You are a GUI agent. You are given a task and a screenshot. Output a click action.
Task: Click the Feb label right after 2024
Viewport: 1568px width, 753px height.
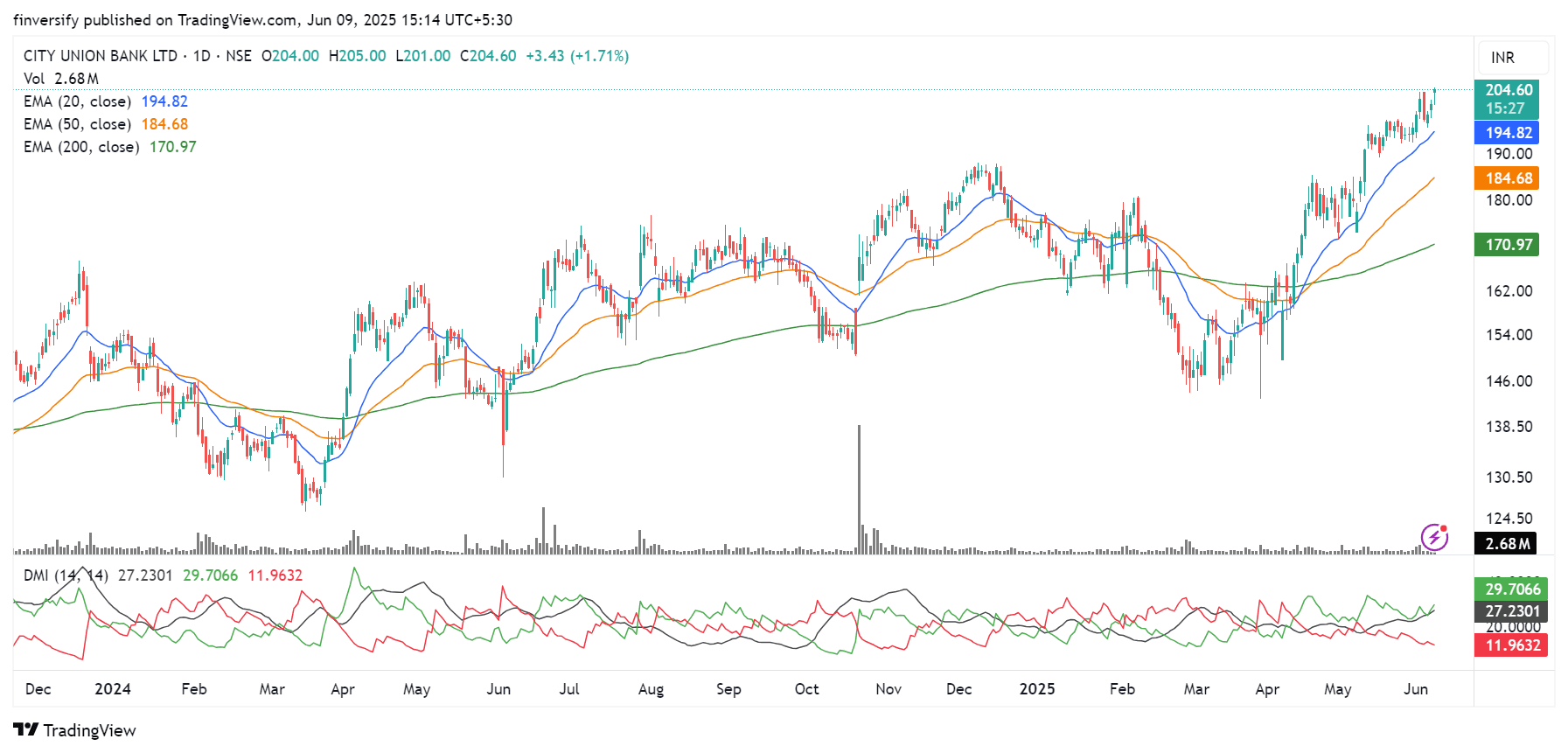[x=194, y=689]
